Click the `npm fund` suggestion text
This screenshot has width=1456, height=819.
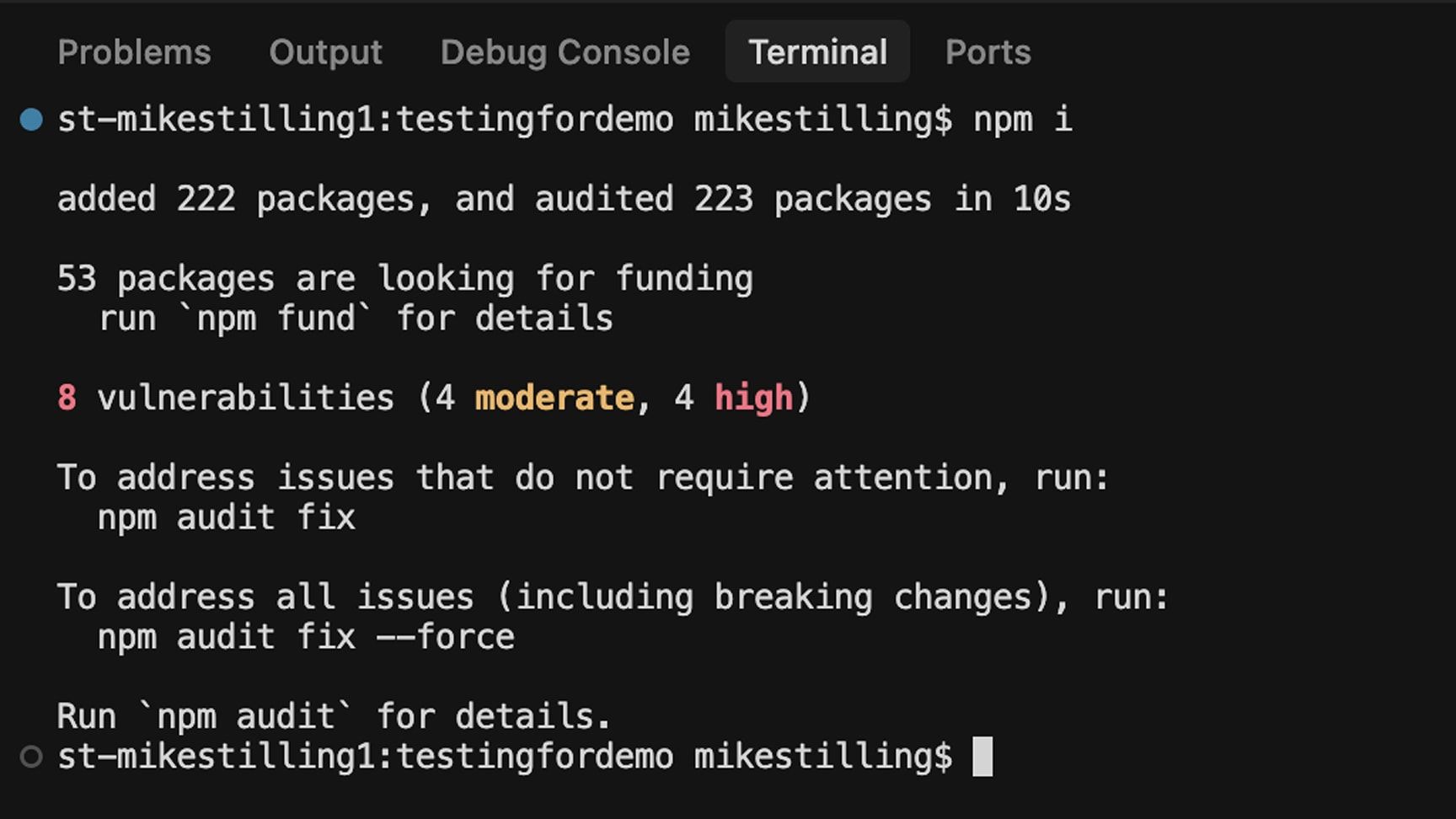276,318
